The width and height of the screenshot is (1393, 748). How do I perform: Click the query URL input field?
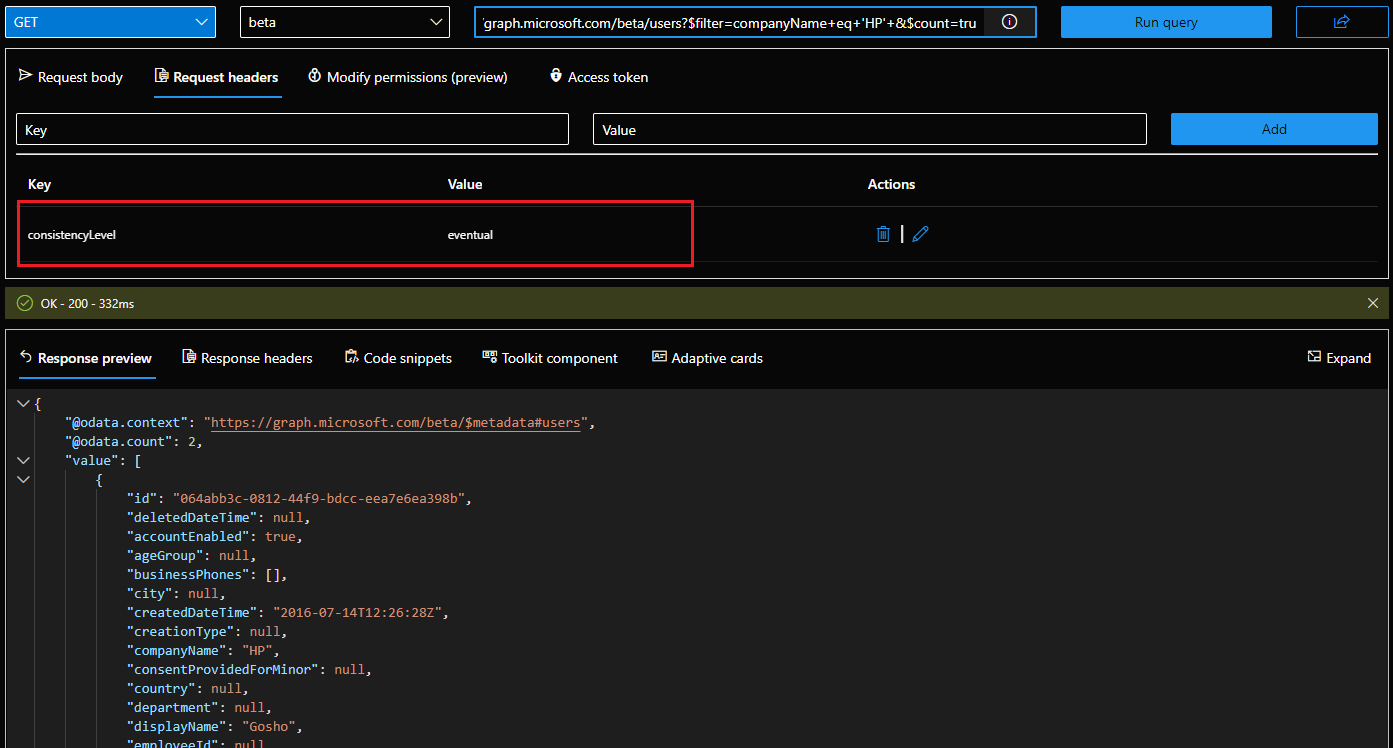tap(730, 22)
